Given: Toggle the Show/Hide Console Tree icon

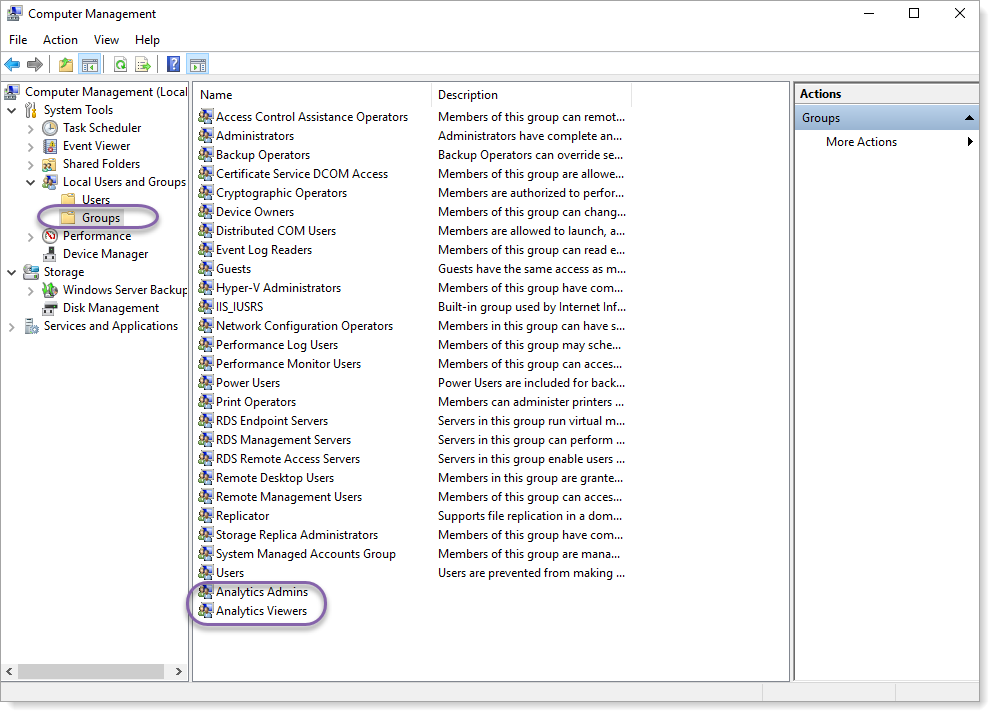Looking at the screenshot, I should [89, 64].
